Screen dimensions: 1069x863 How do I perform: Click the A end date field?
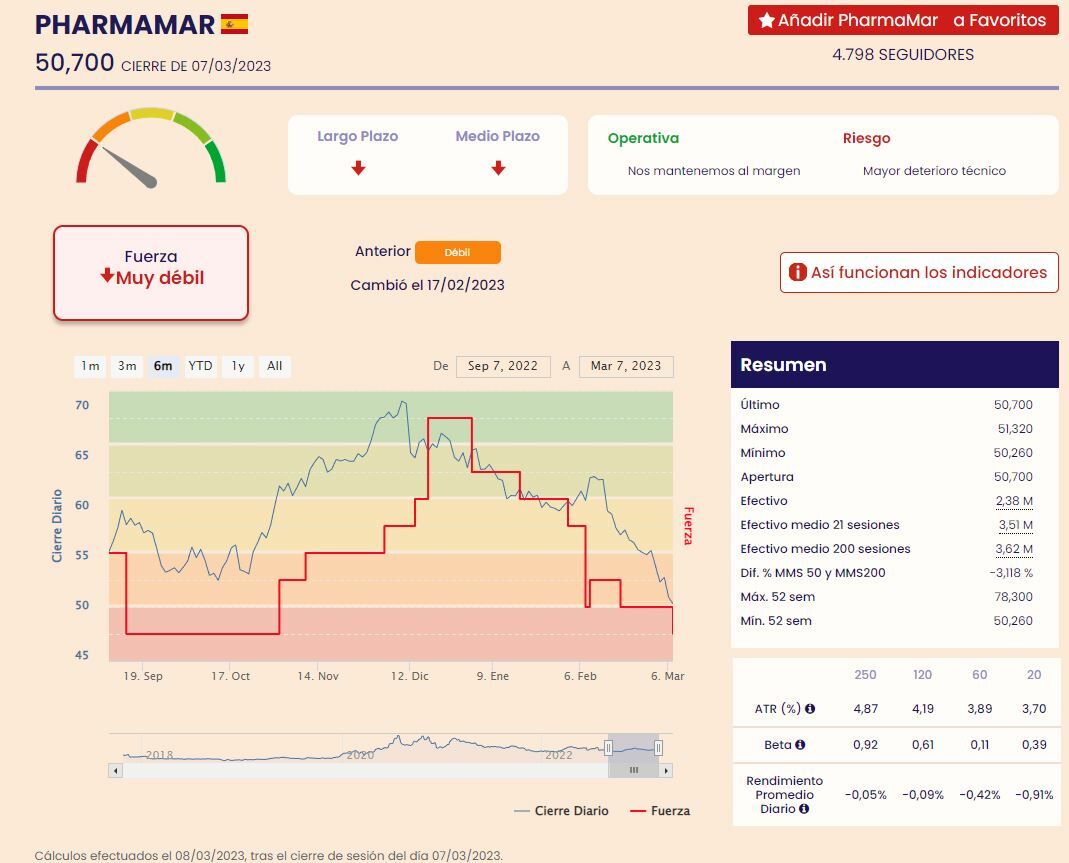pyautogui.click(x=626, y=366)
